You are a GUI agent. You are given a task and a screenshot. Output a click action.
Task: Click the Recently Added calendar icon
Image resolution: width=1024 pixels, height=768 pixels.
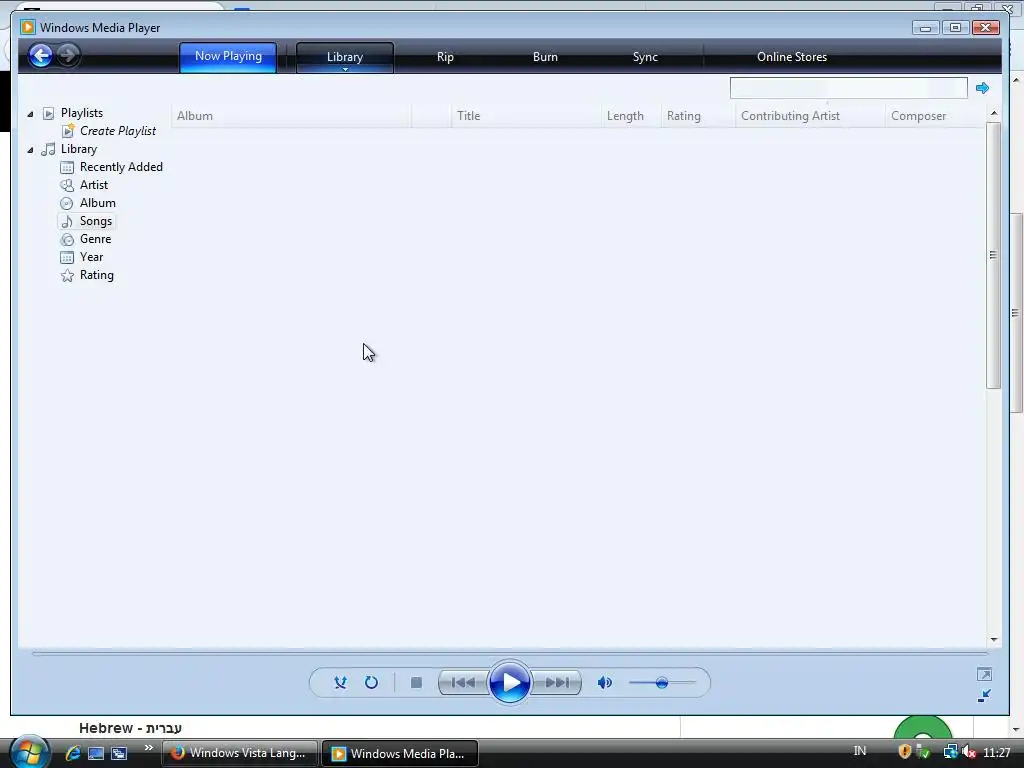(67, 168)
